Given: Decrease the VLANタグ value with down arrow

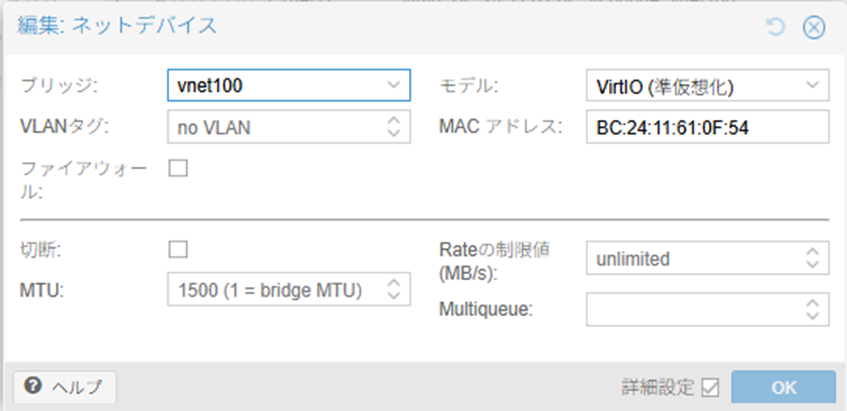Looking at the screenshot, I should point(393,134).
